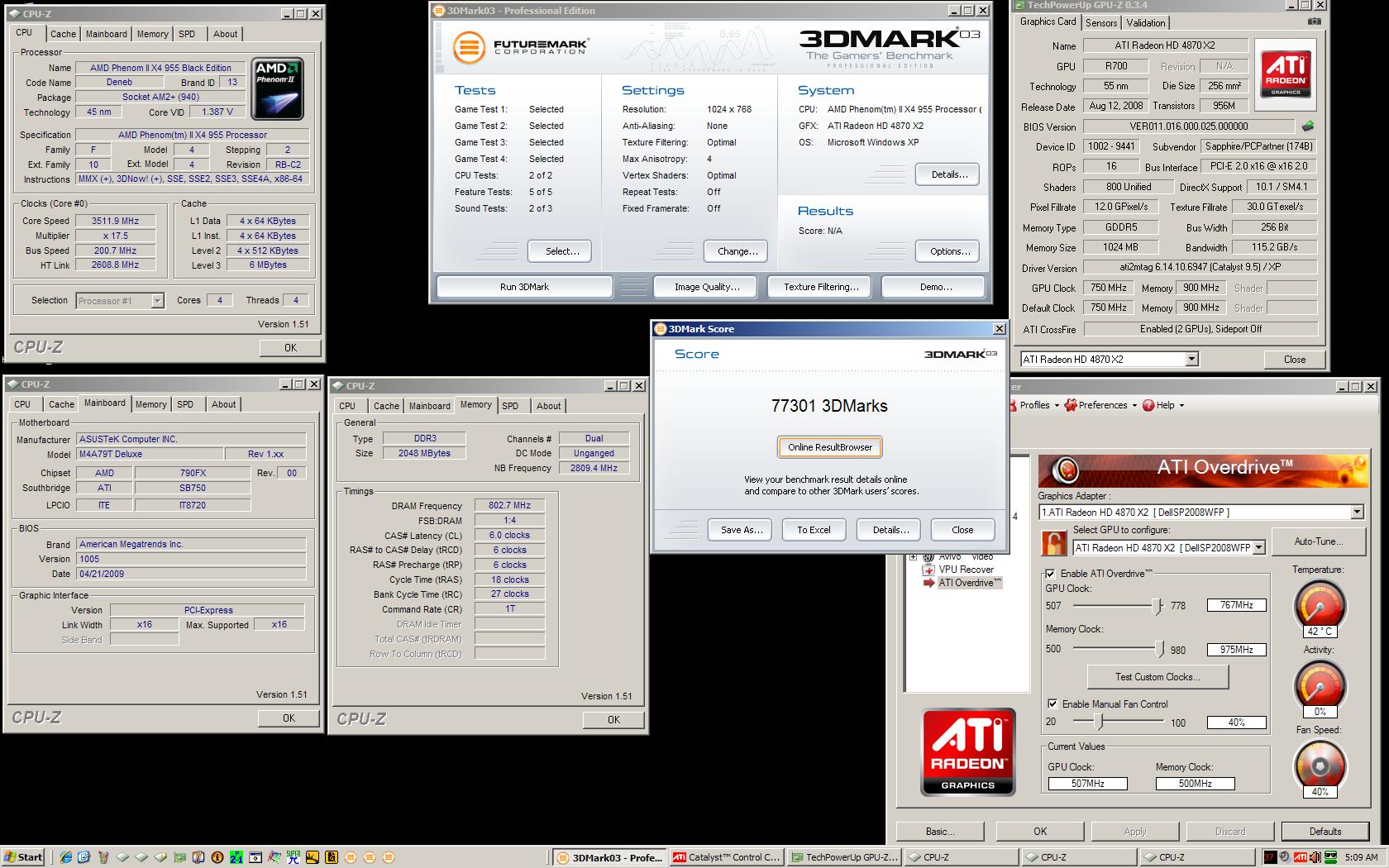The image size is (1389, 868).
Task: Click To Excel button
Action: click(814, 530)
